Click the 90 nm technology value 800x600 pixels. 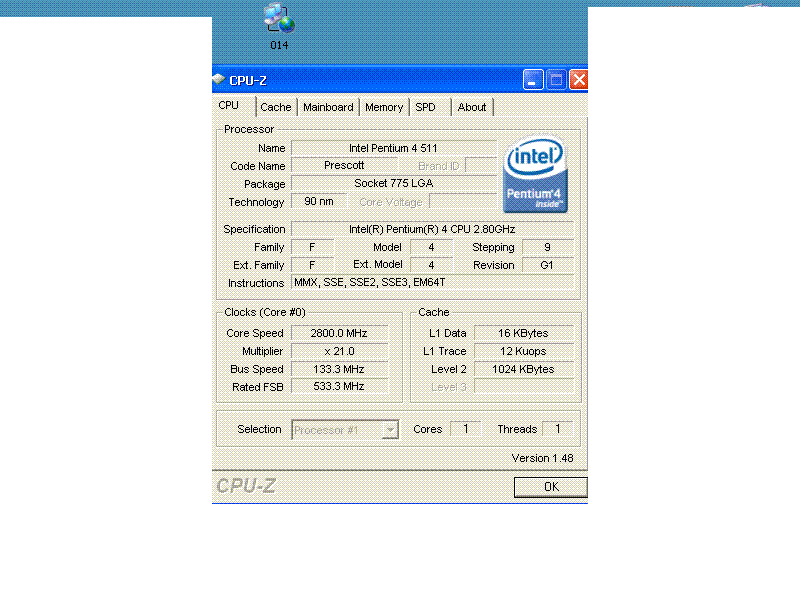[x=319, y=202]
